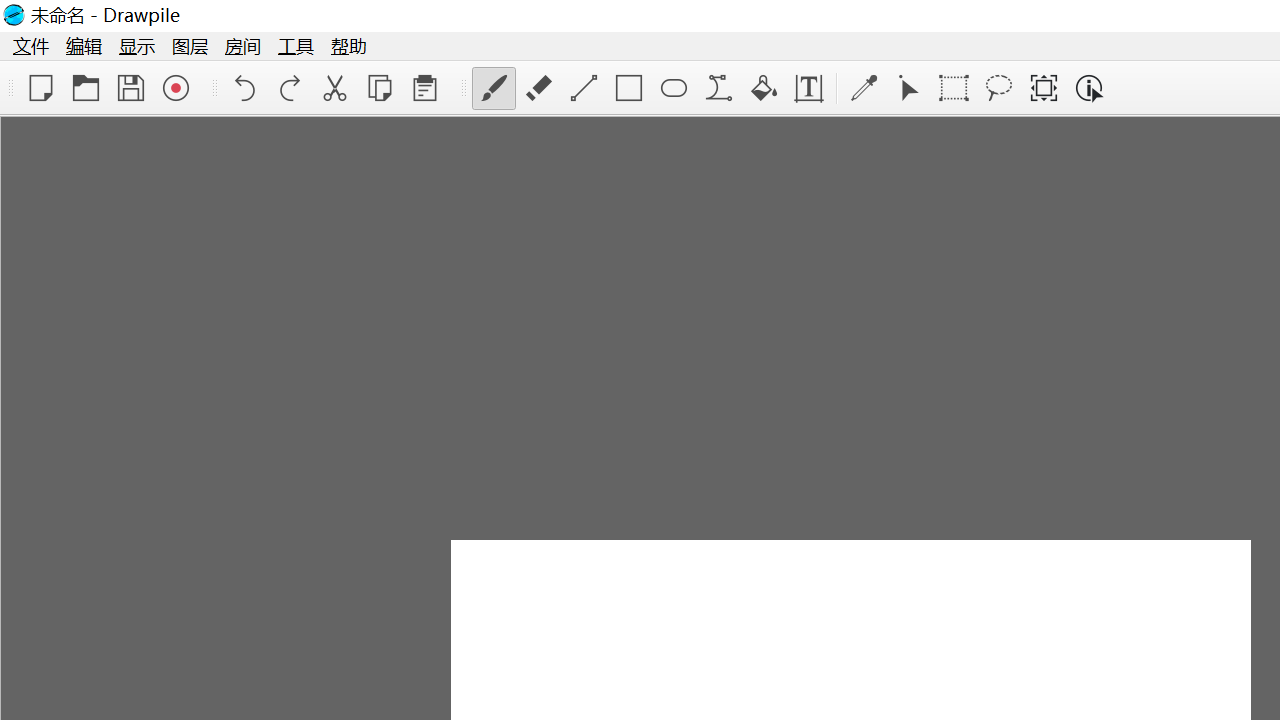Select the Rectangular selection tool
The height and width of the screenshot is (720, 1280).
[954, 88]
